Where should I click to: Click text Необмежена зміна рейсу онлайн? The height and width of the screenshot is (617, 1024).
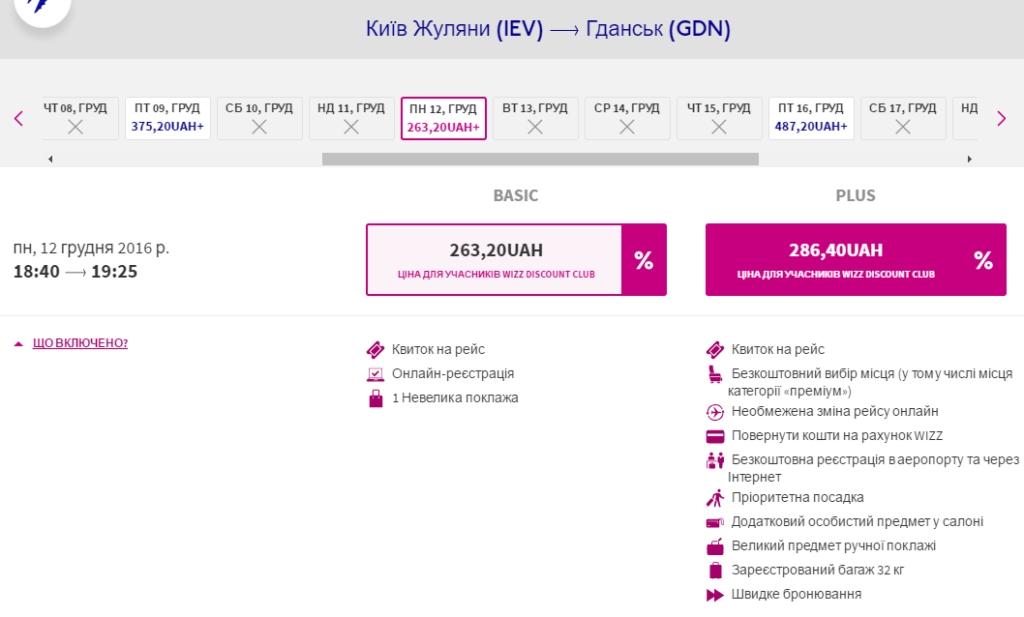[835, 411]
